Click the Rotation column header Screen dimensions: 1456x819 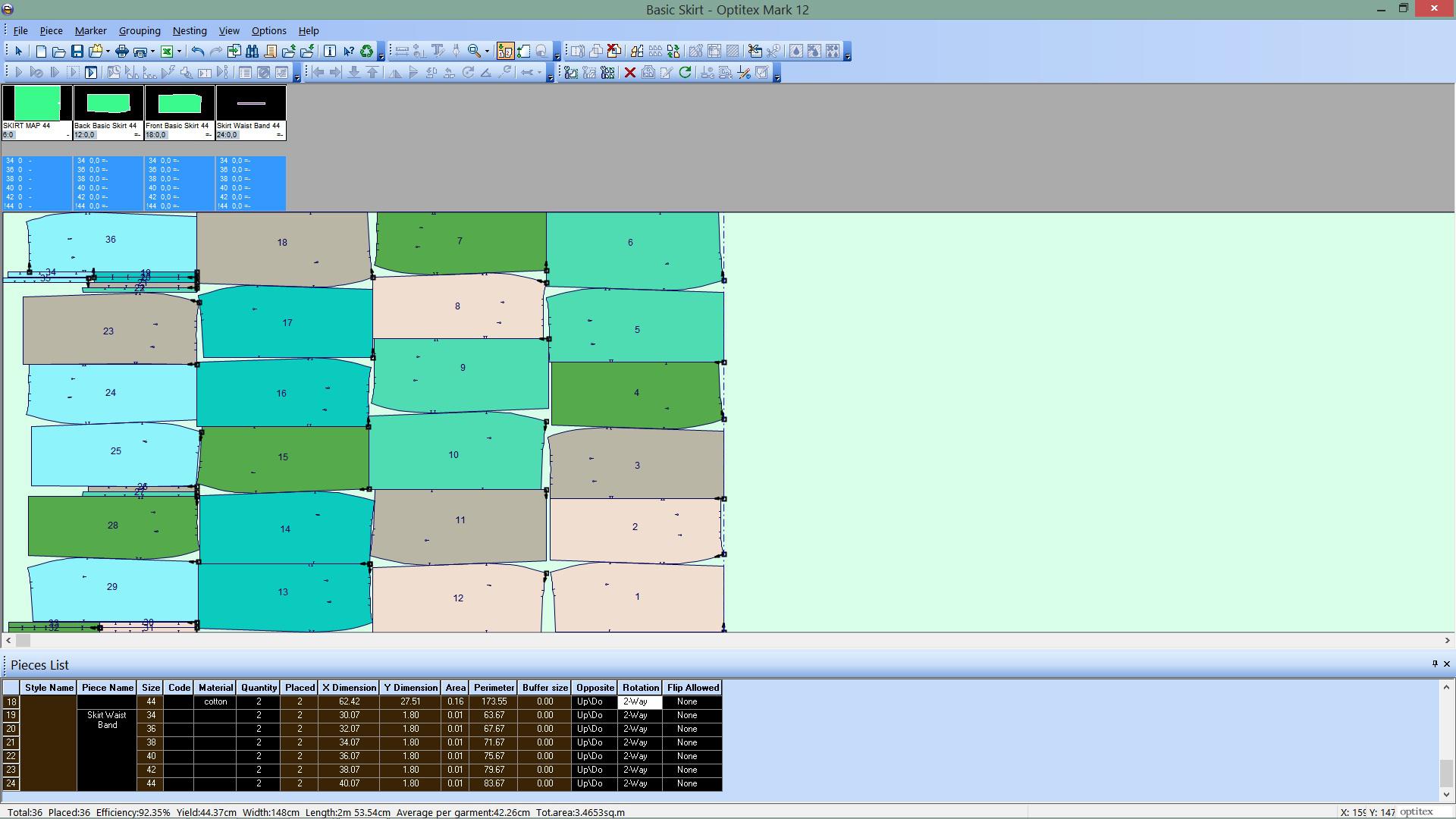click(640, 688)
